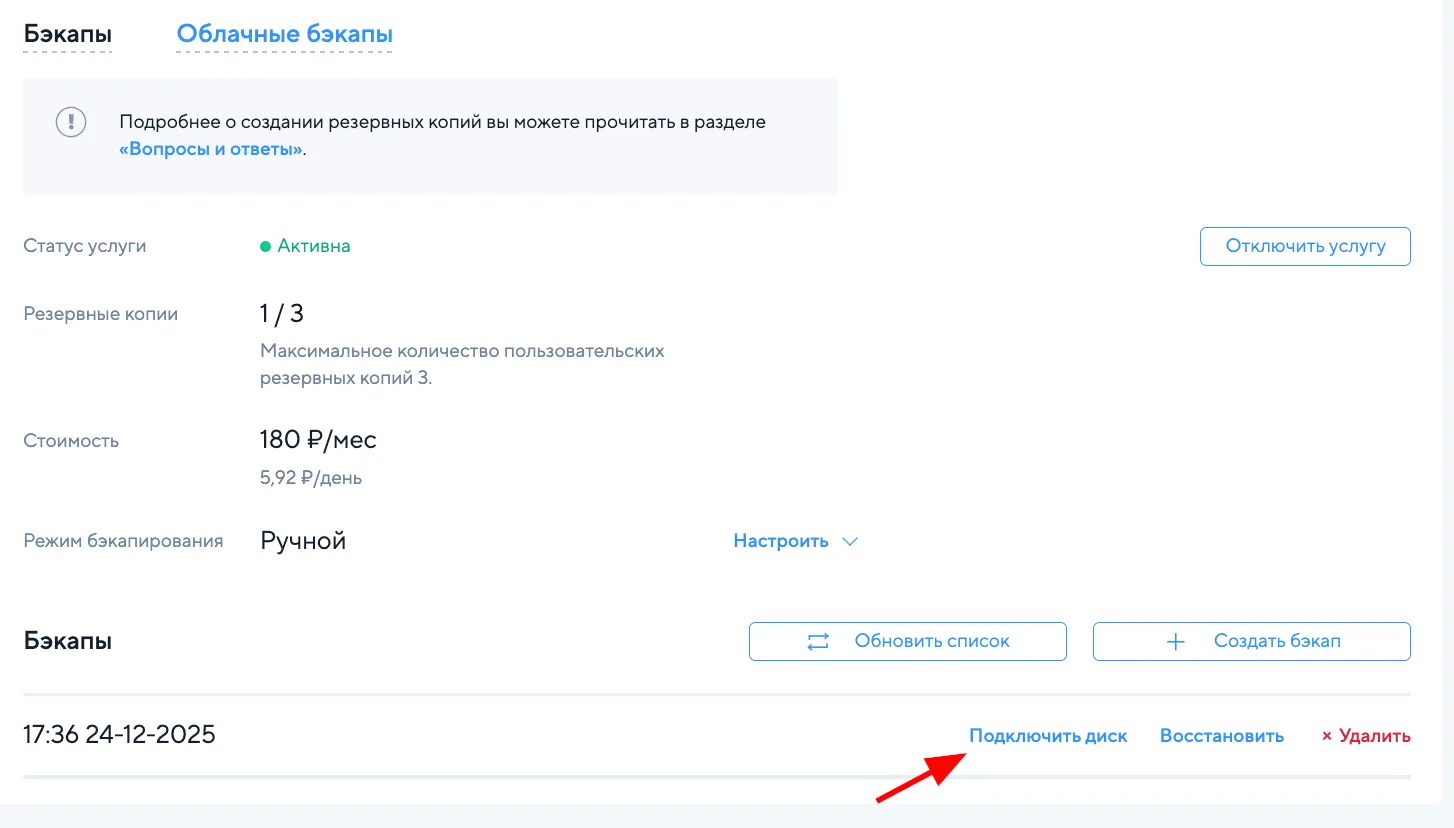Click the 180 ₽/мес price value
Image resolution: width=1454 pixels, height=828 pixels.
318,440
